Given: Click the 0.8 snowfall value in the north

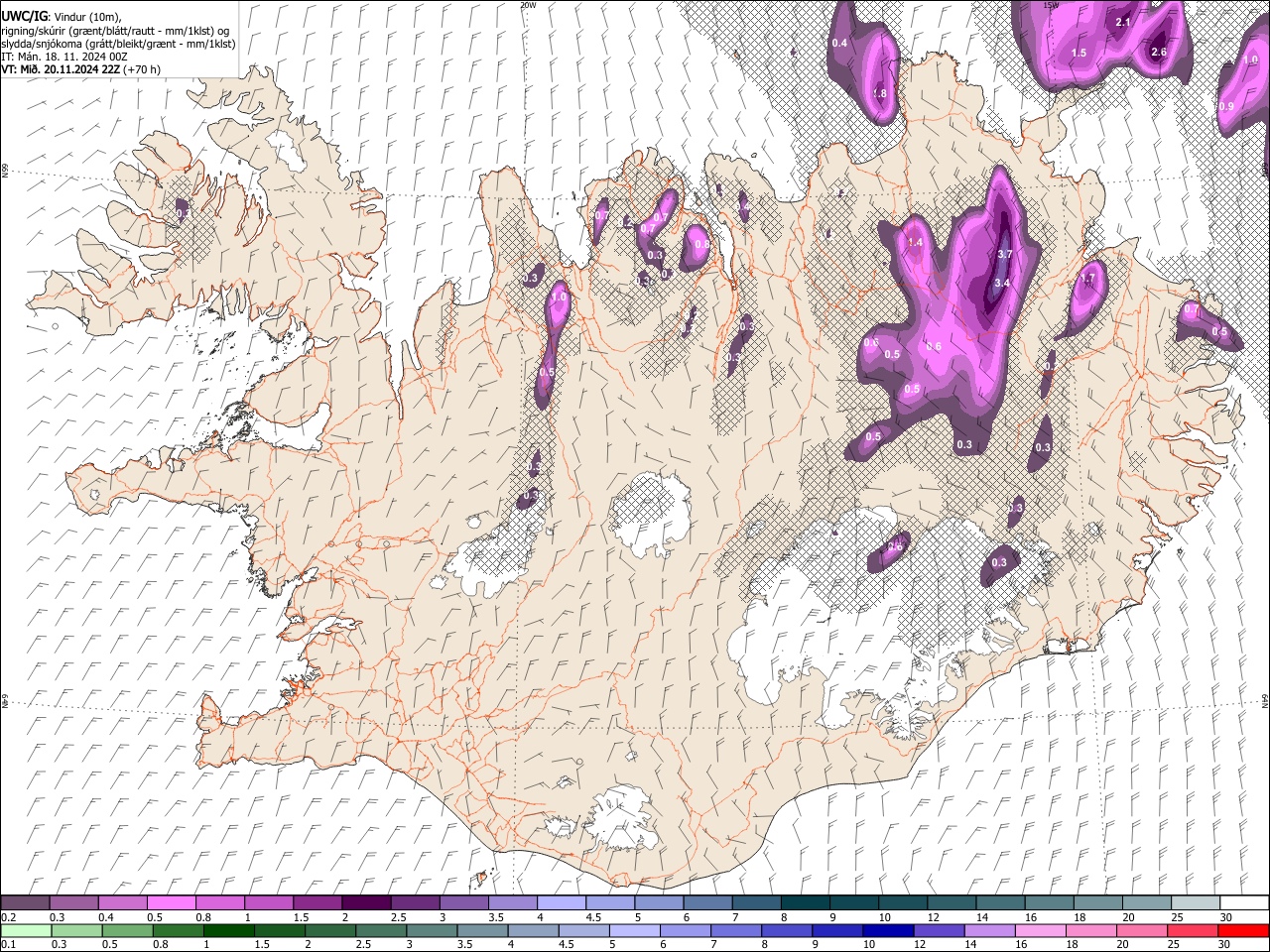Looking at the screenshot, I should point(701,244).
